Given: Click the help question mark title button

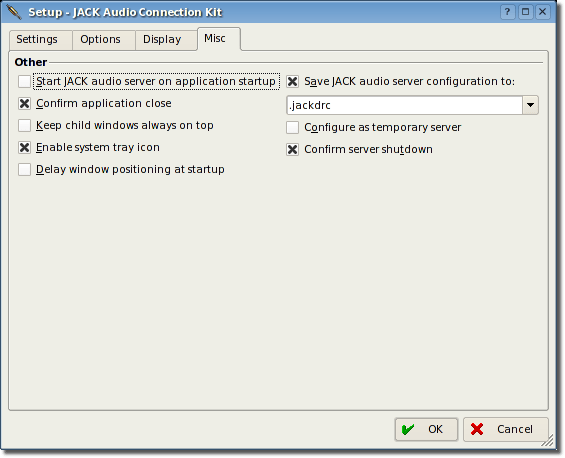Looking at the screenshot, I should click(507, 12).
